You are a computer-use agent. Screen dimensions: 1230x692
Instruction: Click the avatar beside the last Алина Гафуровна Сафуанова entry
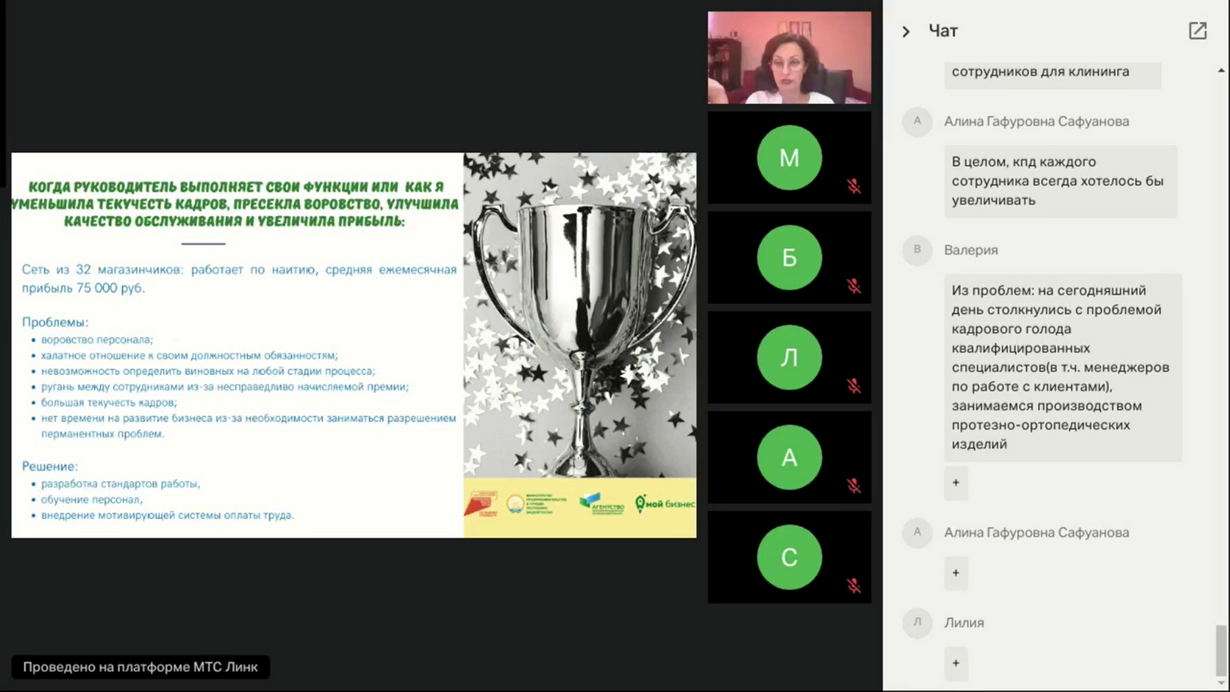point(917,532)
